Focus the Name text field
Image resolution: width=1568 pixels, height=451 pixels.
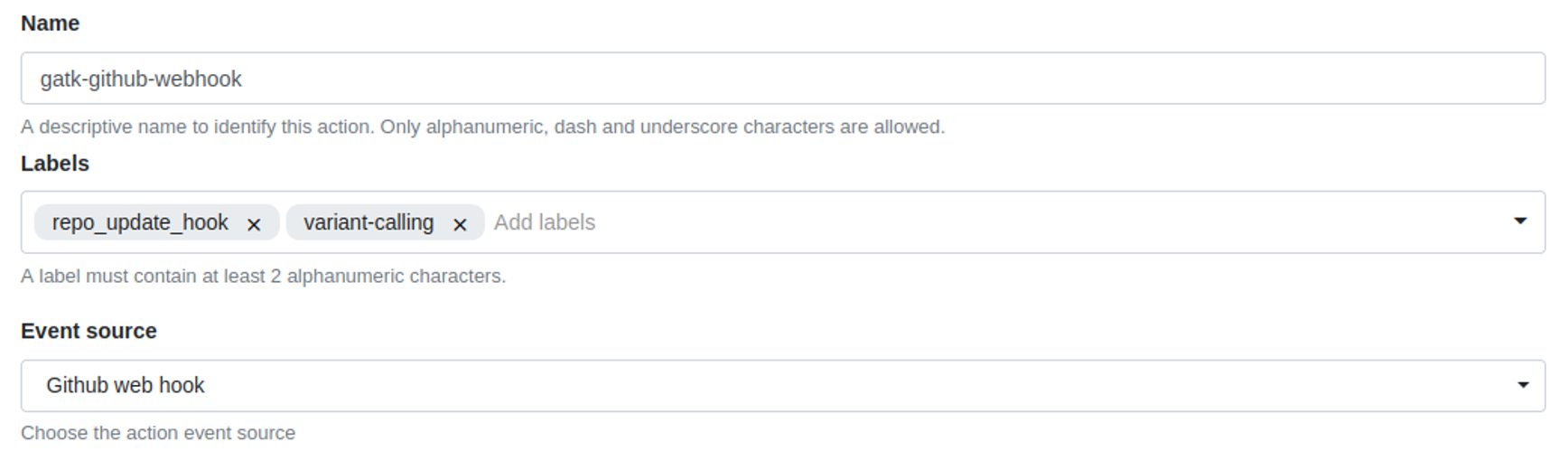tap(782, 79)
